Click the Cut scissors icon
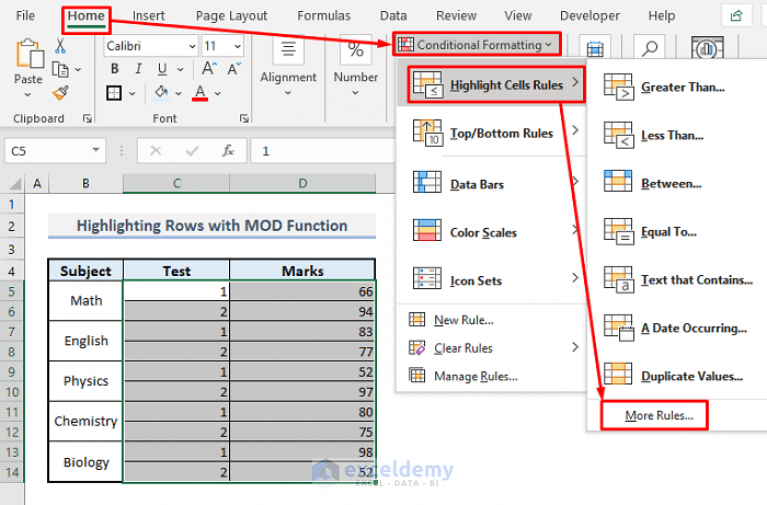This screenshot has width=767, height=505. 60,46
